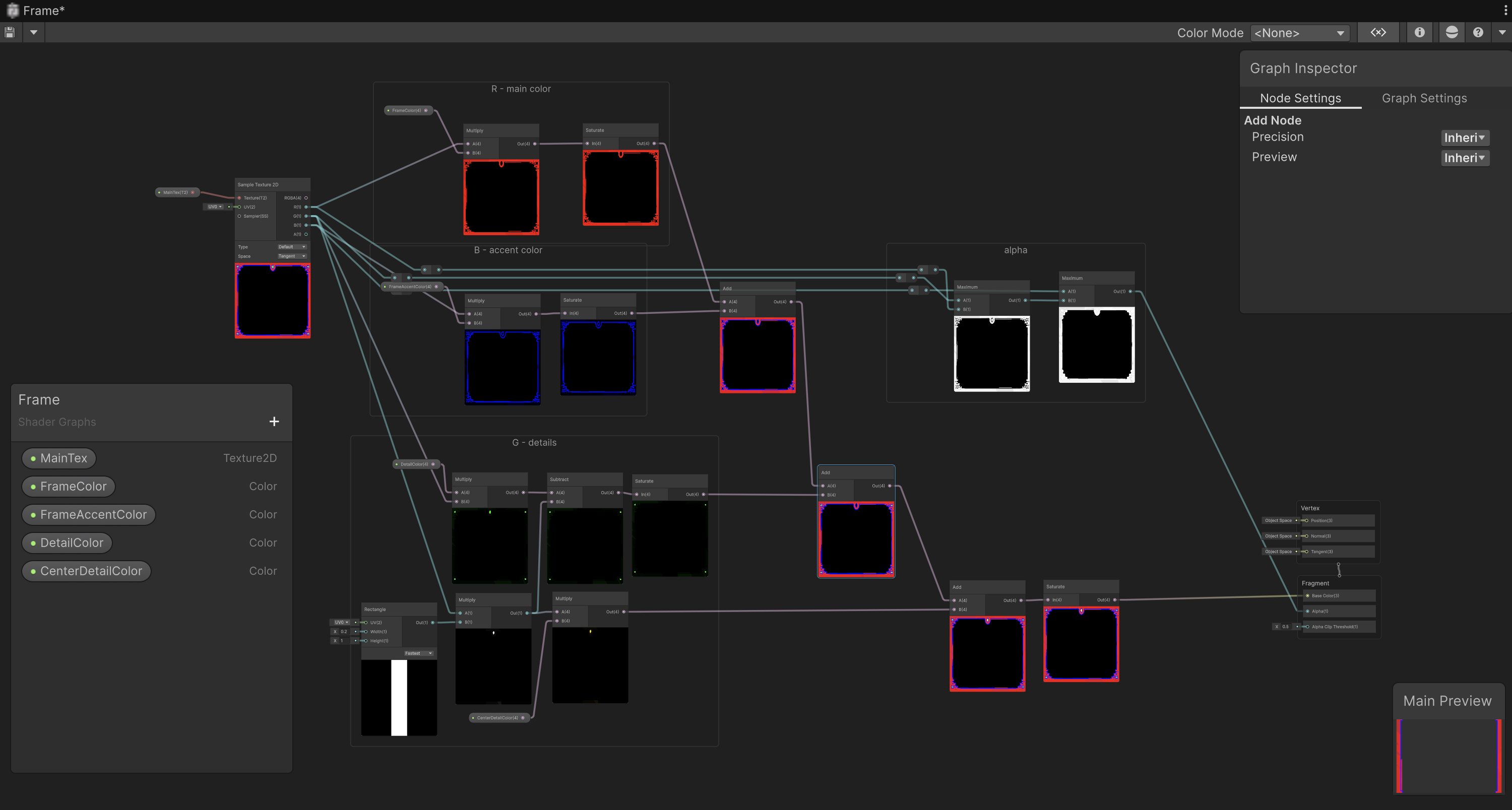Click the R(1) output port
Screen dimensions: 1512x810
coord(306,207)
